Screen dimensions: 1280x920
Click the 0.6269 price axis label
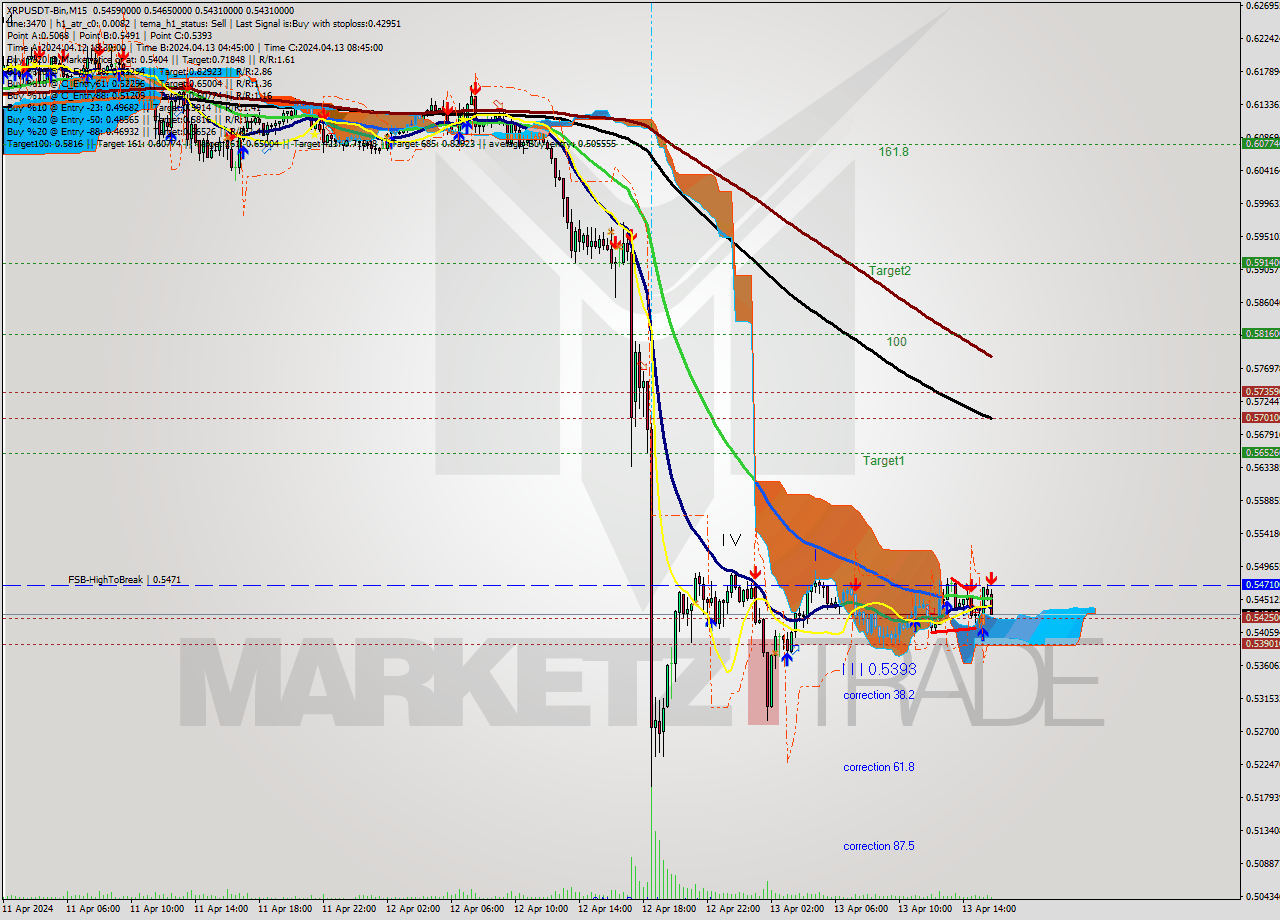click(1261, 6)
